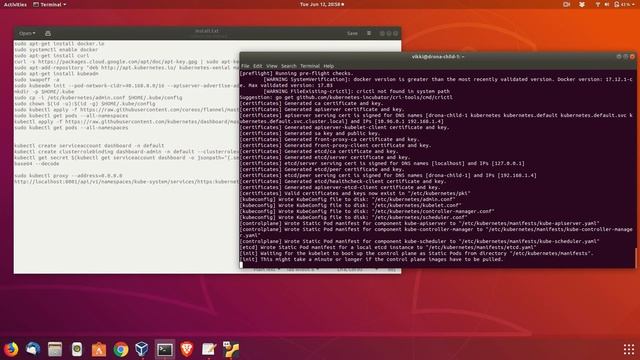Screen dimensions: 640x360
Task: Open gedit's hamburger menu
Action: pyautogui.click(x=369, y=33)
